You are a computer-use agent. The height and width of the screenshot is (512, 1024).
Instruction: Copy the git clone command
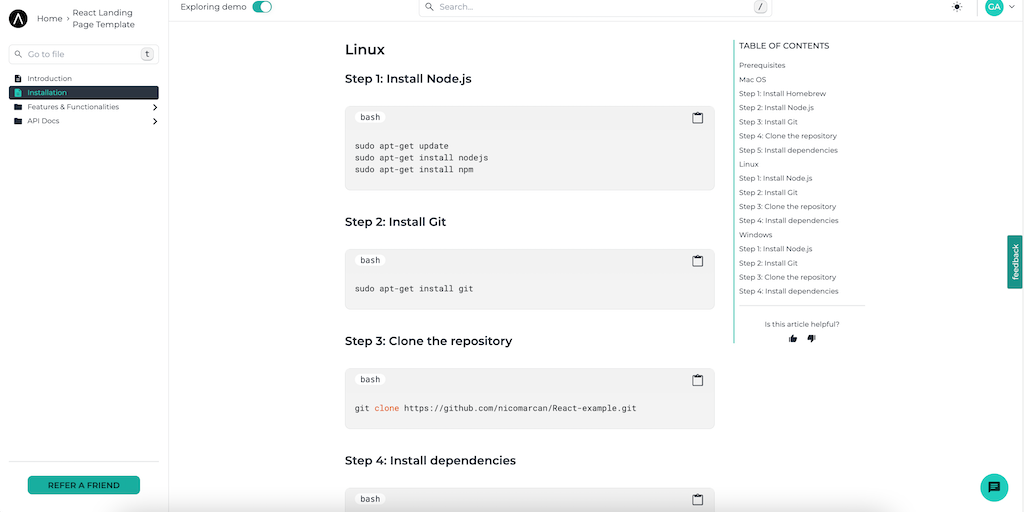[x=698, y=380]
